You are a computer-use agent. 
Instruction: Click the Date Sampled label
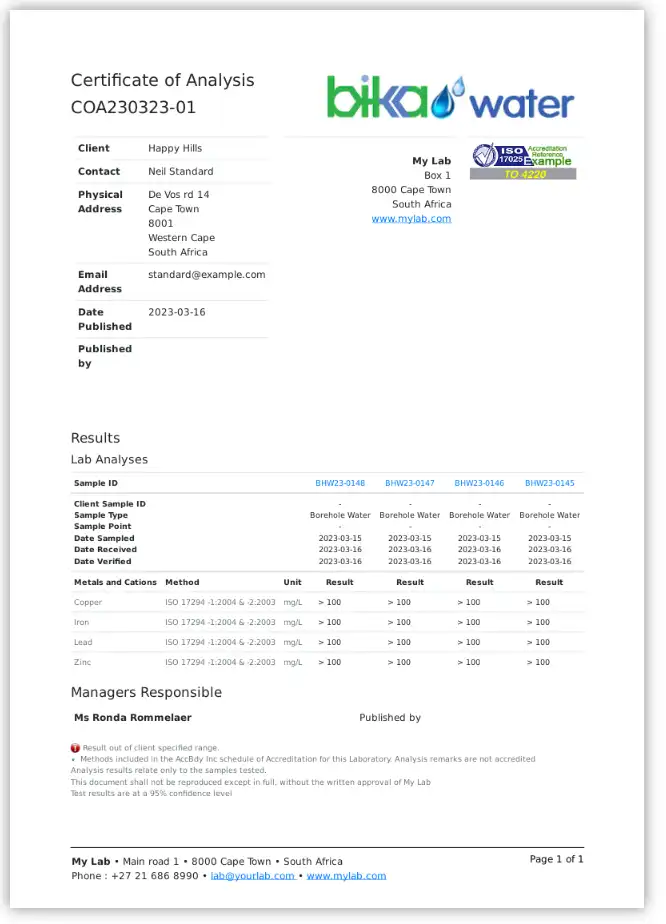pyautogui.click(x=104, y=538)
